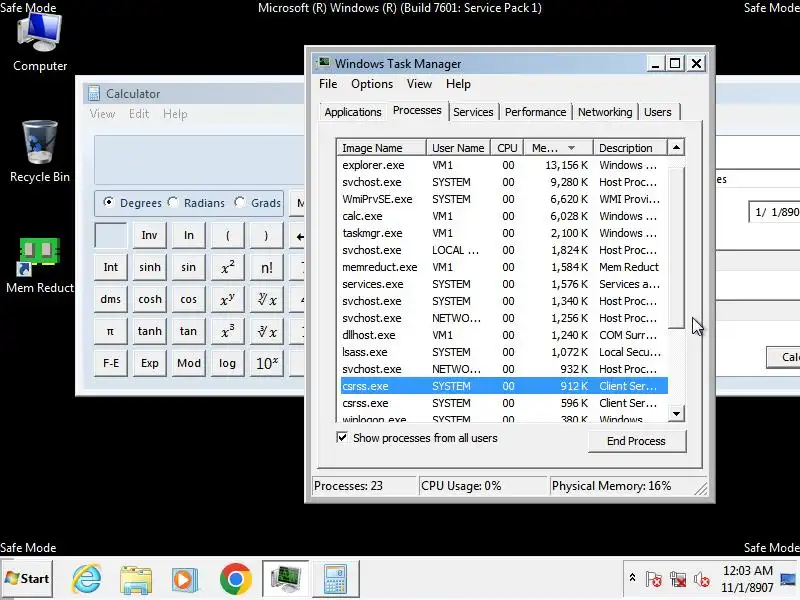
Task: Sort processes by Image Name column
Action: coord(381,147)
